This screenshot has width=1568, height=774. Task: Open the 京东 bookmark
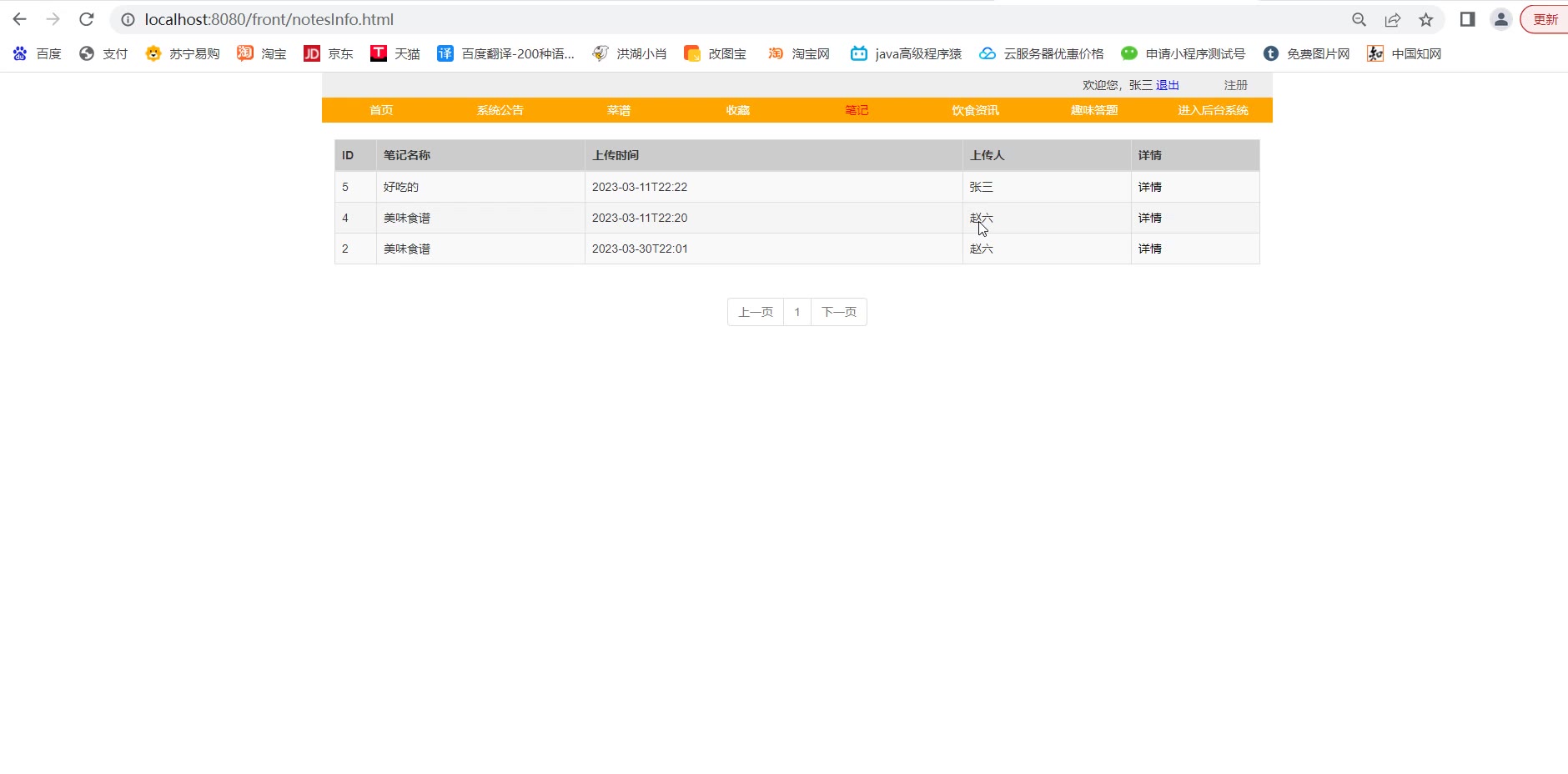(x=329, y=53)
